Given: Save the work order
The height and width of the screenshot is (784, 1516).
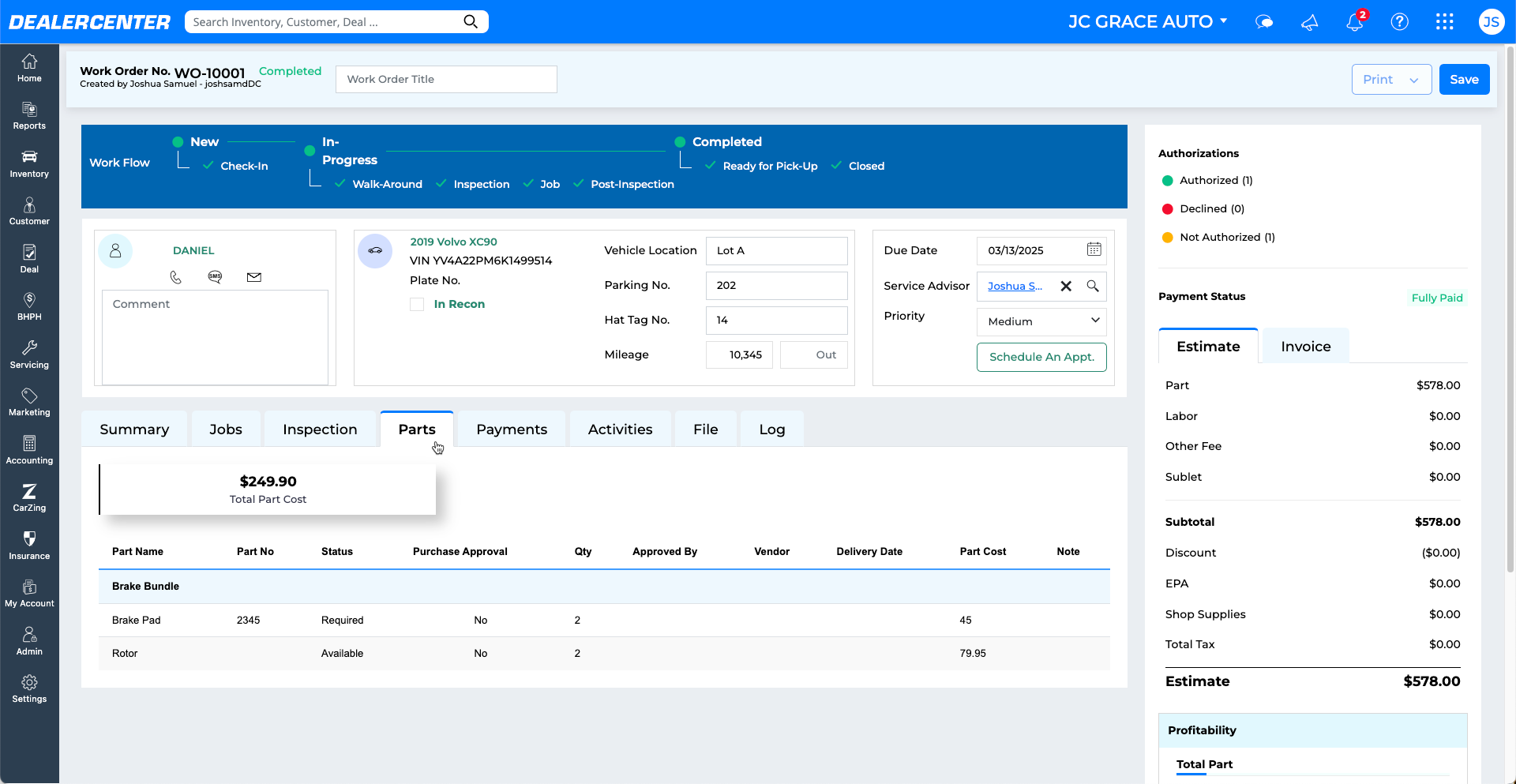Looking at the screenshot, I should (1464, 79).
